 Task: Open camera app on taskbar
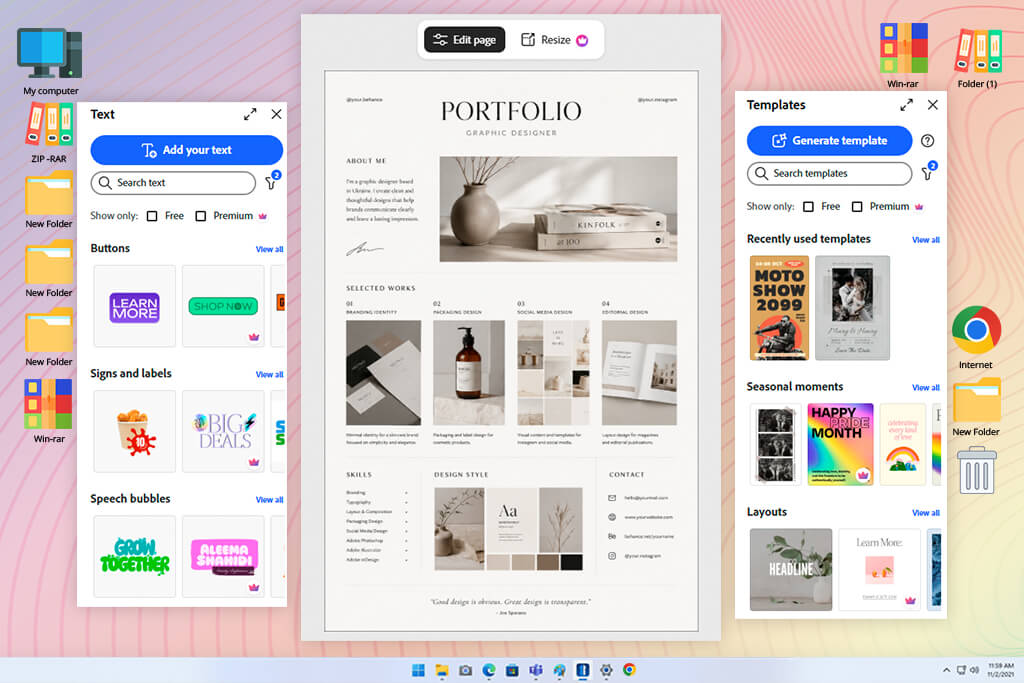[x=465, y=670]
